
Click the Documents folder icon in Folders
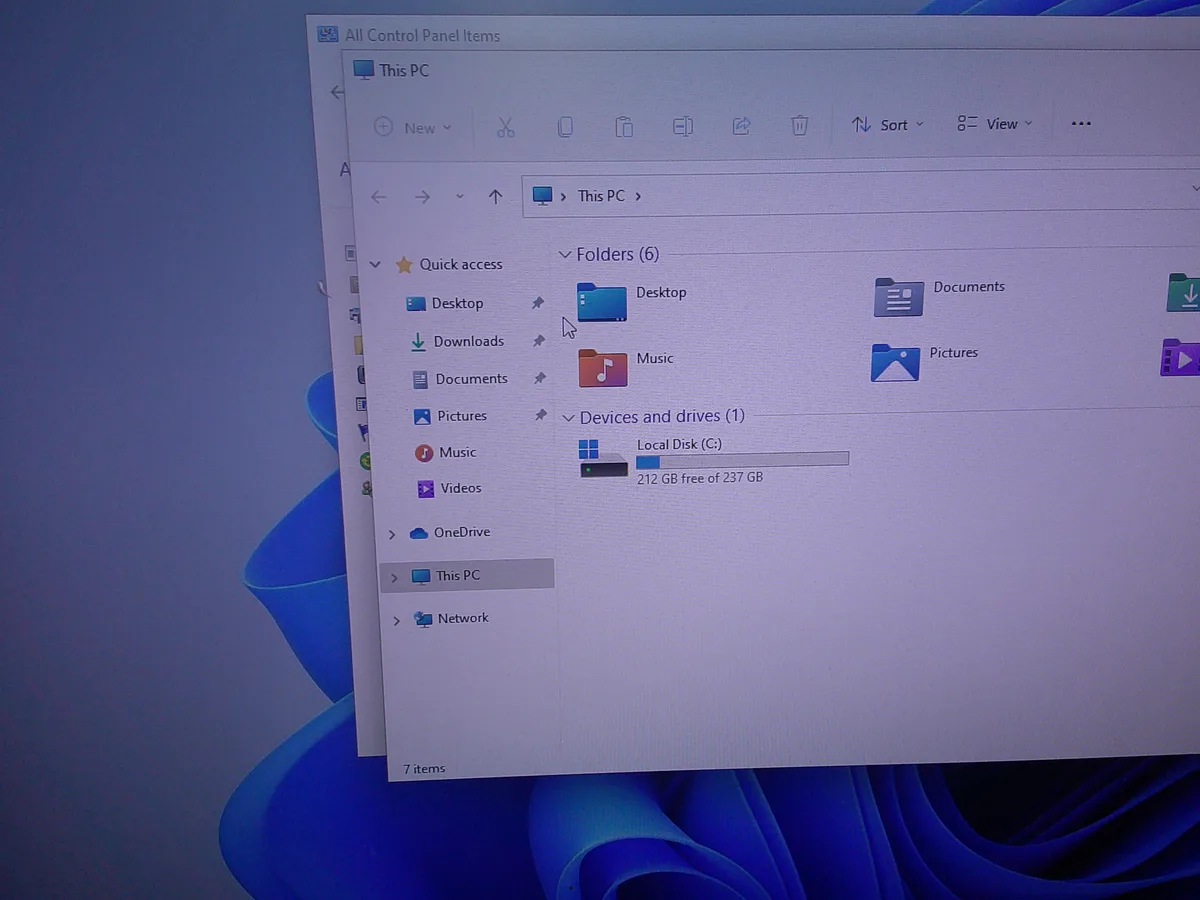pyautogui.click(x=898, y=297)
